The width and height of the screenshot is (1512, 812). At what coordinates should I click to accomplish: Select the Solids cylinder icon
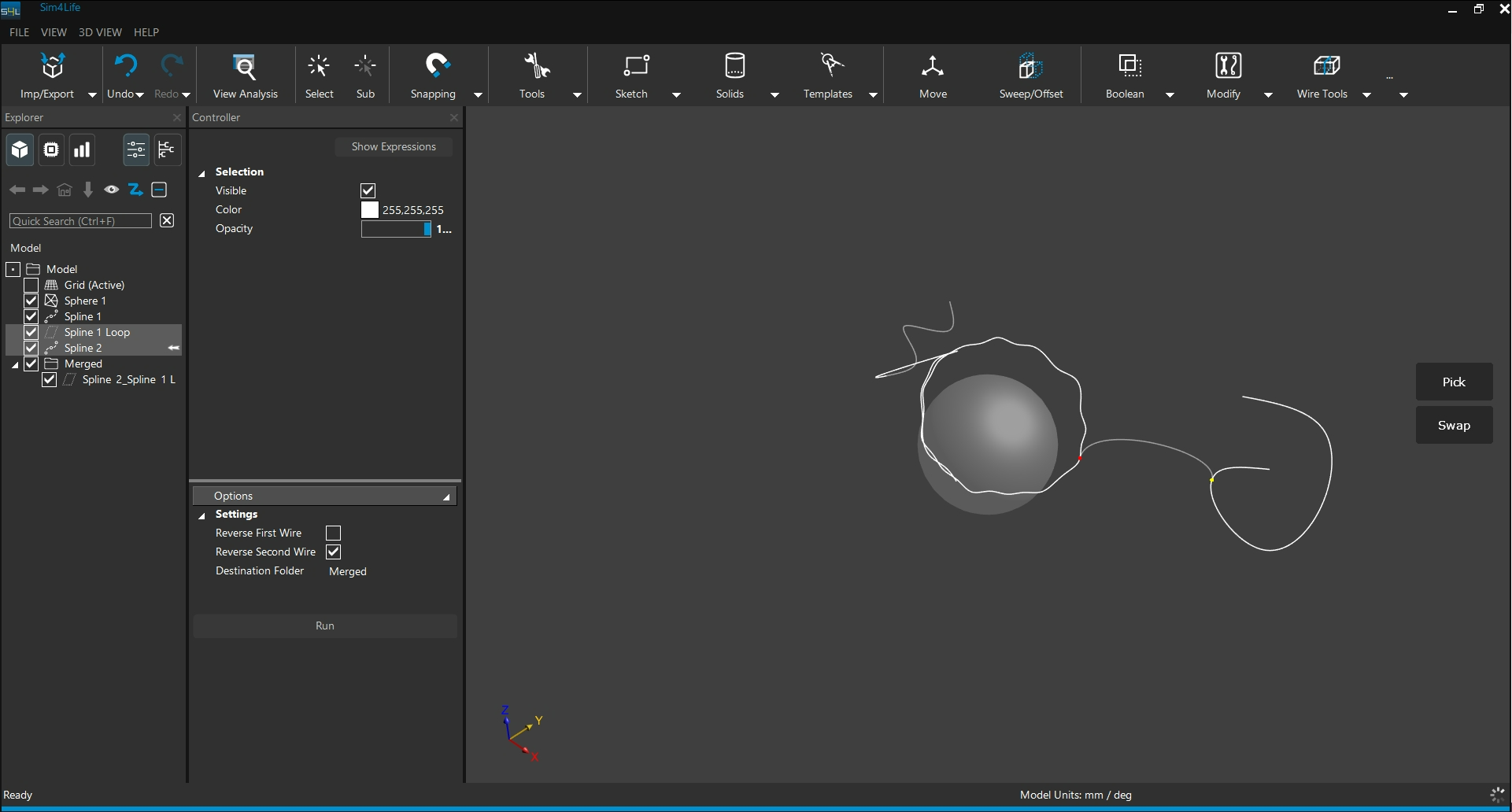734,66
